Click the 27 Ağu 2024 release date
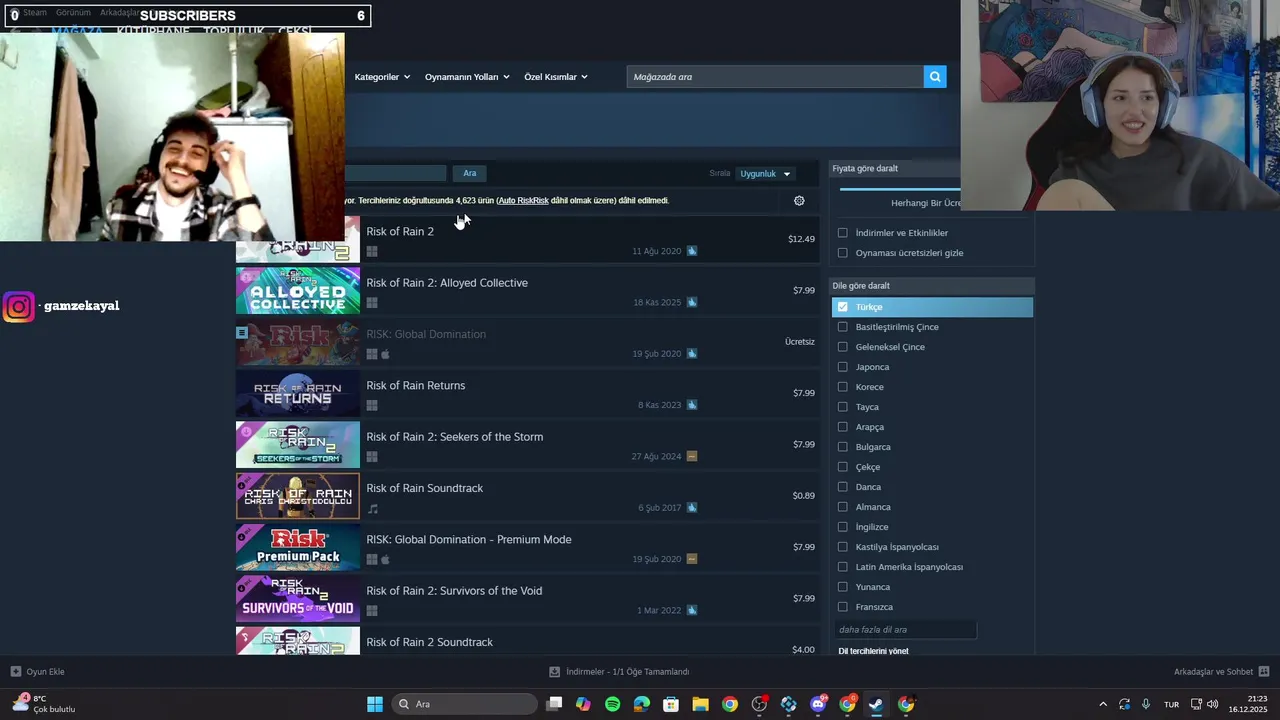 656,457
